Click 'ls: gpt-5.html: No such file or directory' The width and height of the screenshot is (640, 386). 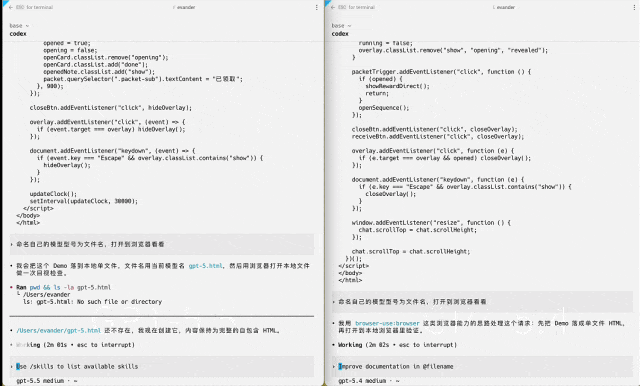pyautogui.click(x=93, y=302)
